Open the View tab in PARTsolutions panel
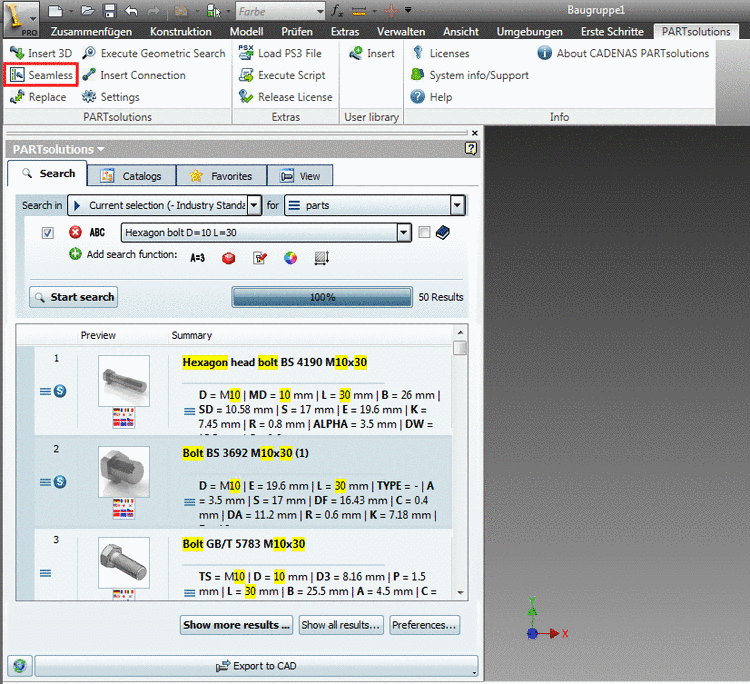The height and width of the screenshot is (684, 750). pos(300,176)
